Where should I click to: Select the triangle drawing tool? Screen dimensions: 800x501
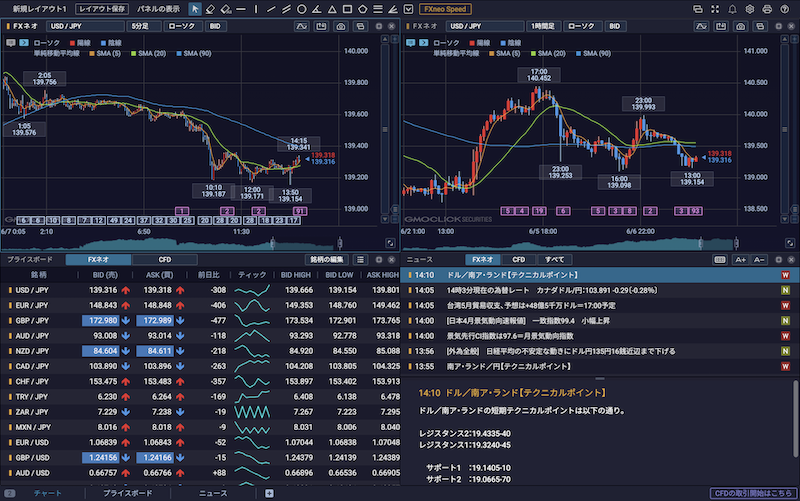(332, 9)
